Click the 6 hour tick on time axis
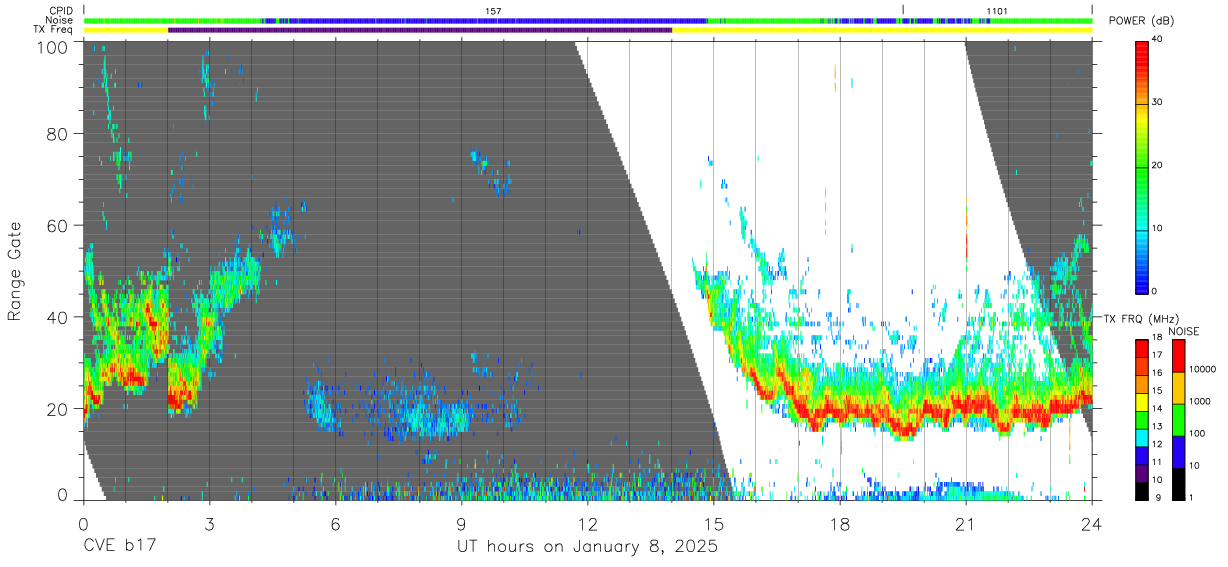The width and height of the screenshot is (1228, 567). 335,523
